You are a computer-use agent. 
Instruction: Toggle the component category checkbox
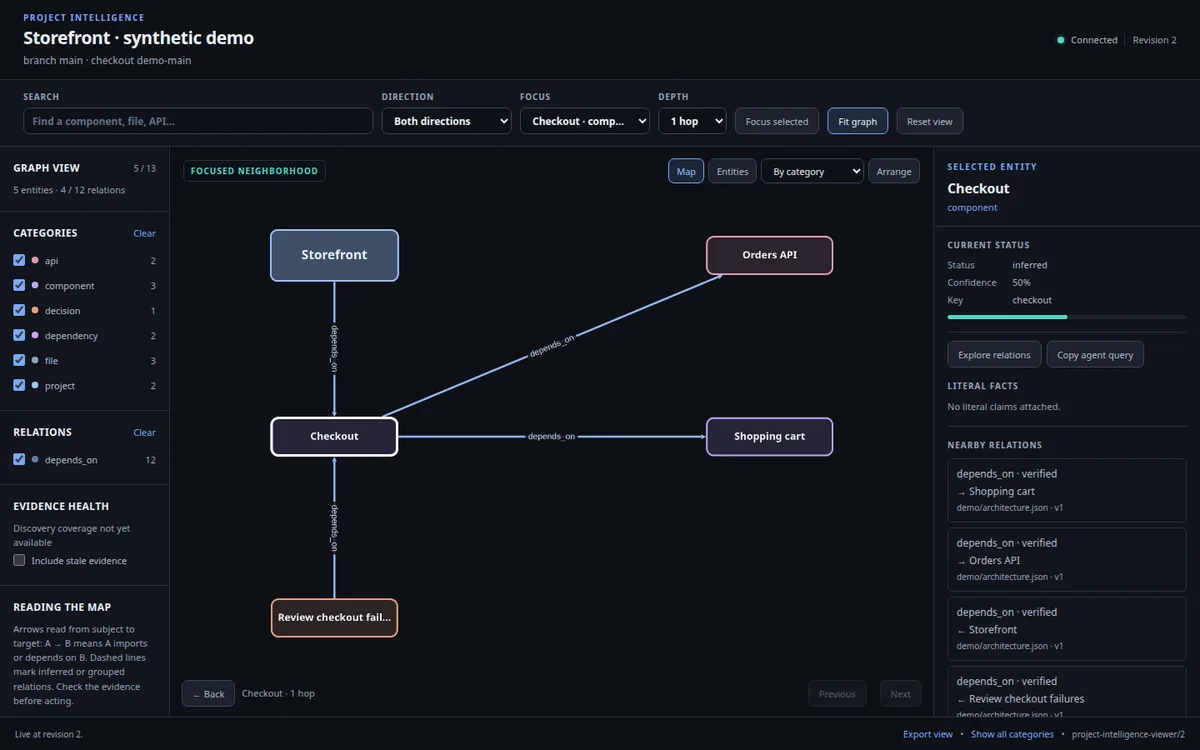(19, 285)
